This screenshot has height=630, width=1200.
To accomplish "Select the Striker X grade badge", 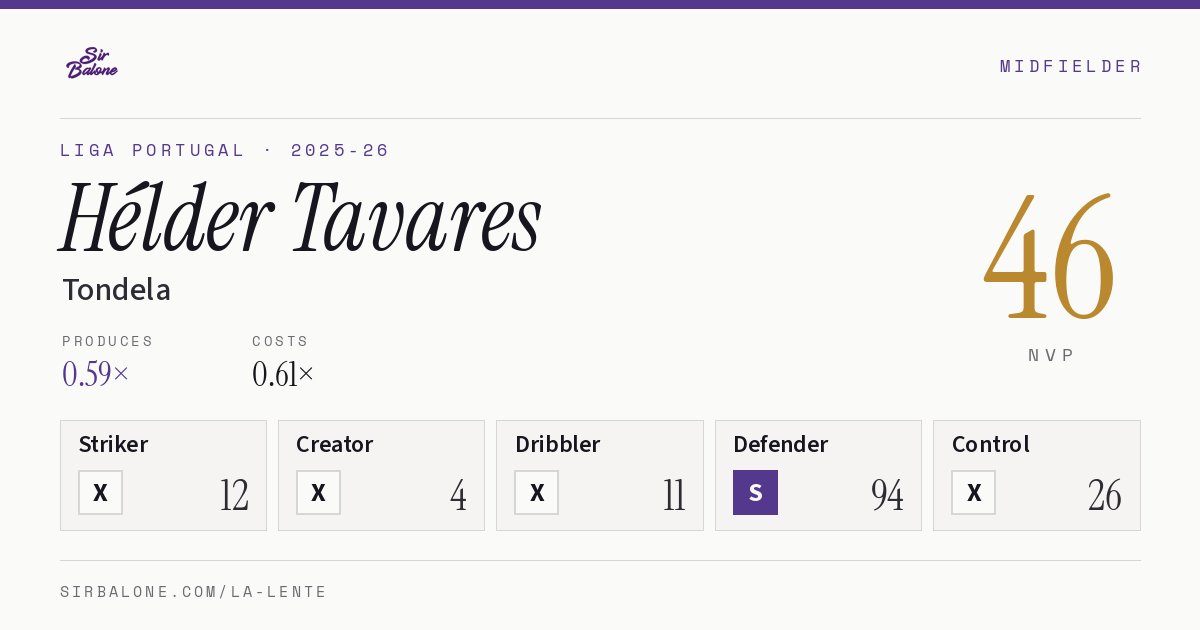I will (100, 492).
